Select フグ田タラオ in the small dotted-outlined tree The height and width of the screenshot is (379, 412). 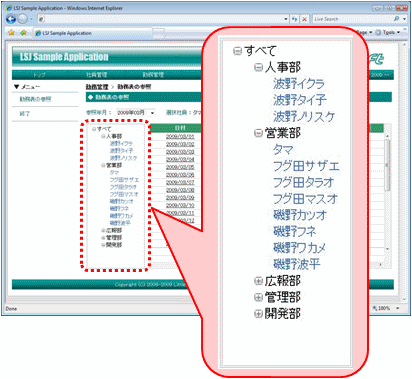coord(123,187)
